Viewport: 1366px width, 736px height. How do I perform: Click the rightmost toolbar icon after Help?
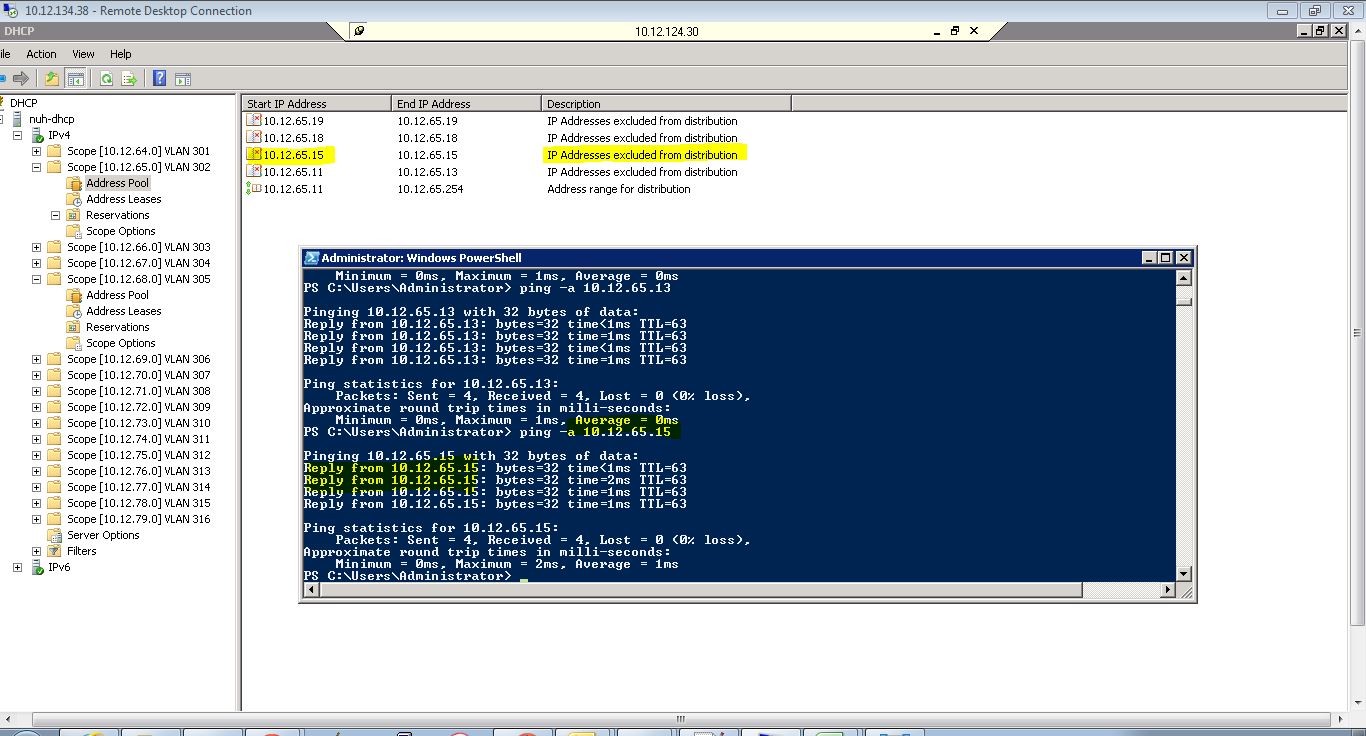click(x=183, y=78)
